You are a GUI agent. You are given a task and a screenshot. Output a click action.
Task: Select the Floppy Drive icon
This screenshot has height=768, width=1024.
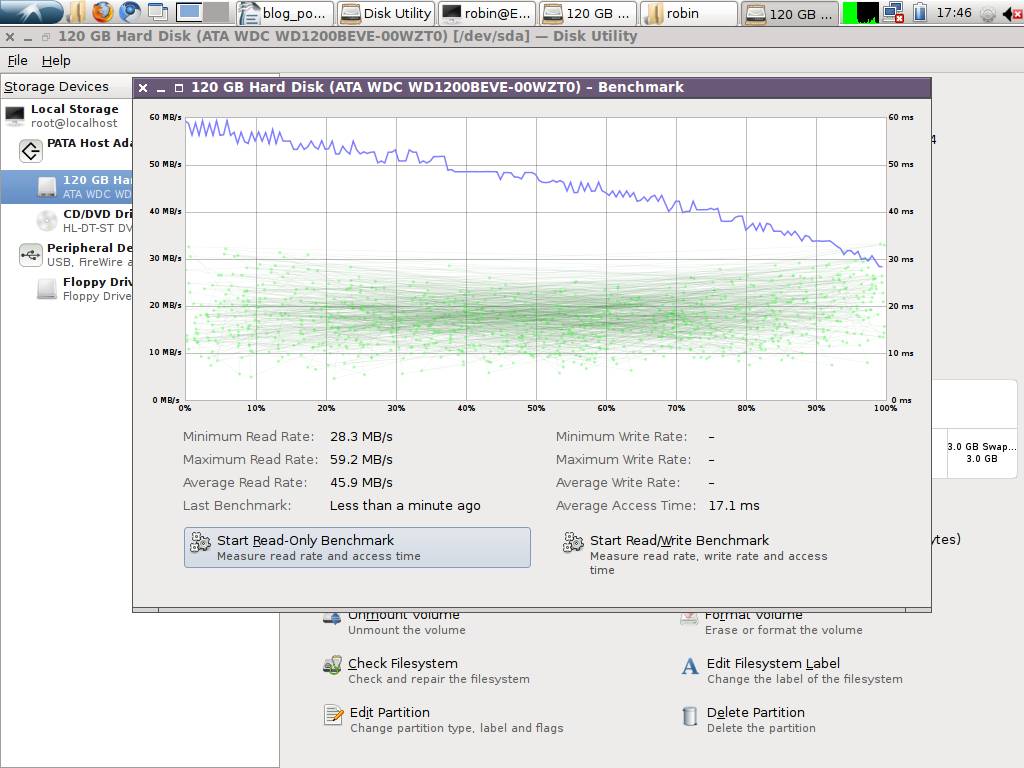point(46,289)
